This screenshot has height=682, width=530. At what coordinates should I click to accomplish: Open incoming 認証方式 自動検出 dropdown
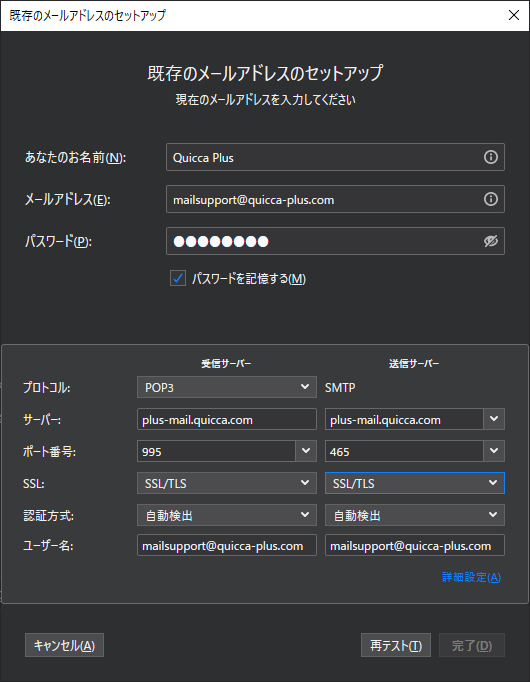pyautogui.click(x=227, y=515)
